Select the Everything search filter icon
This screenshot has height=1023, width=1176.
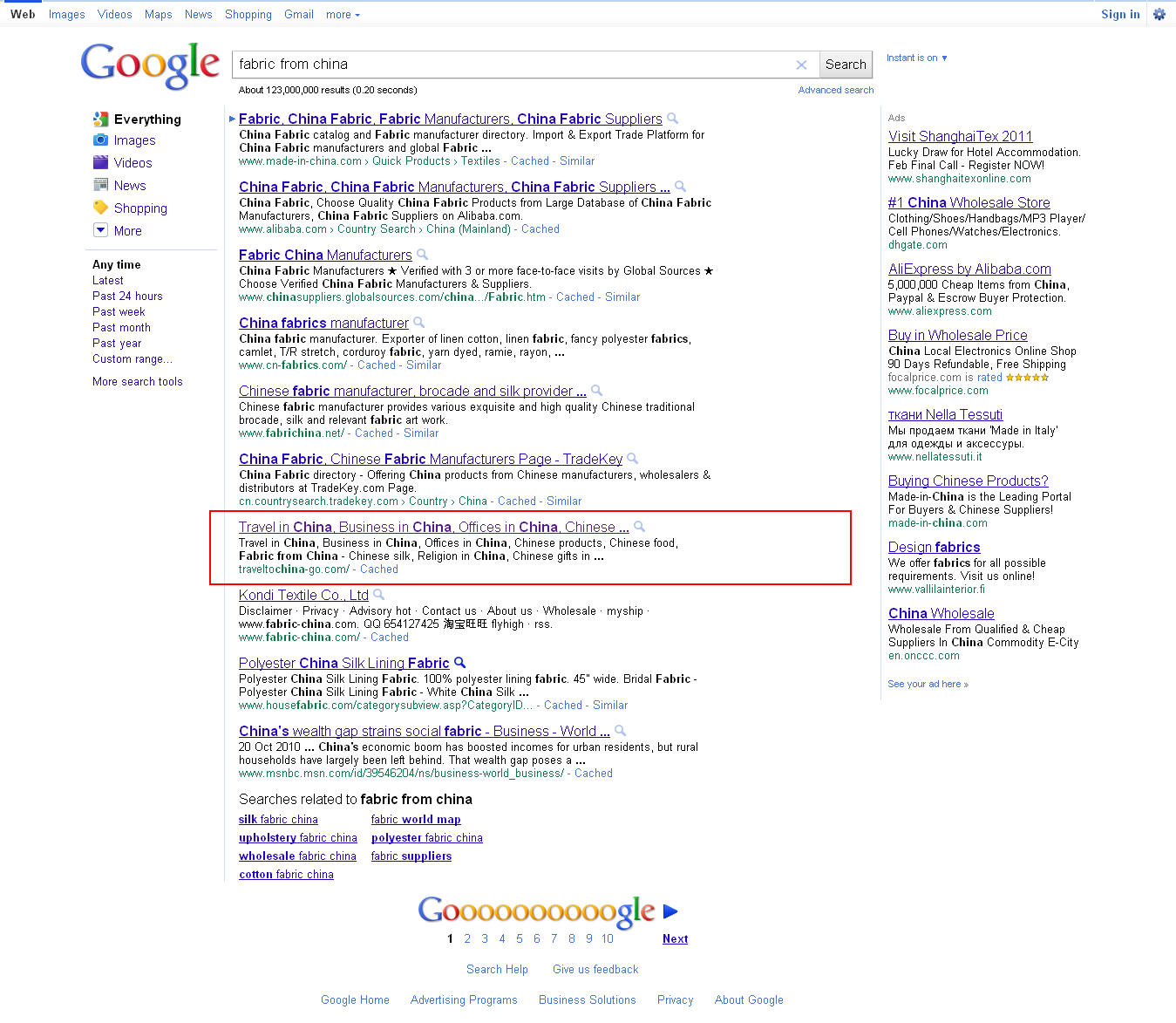point(100,119)
